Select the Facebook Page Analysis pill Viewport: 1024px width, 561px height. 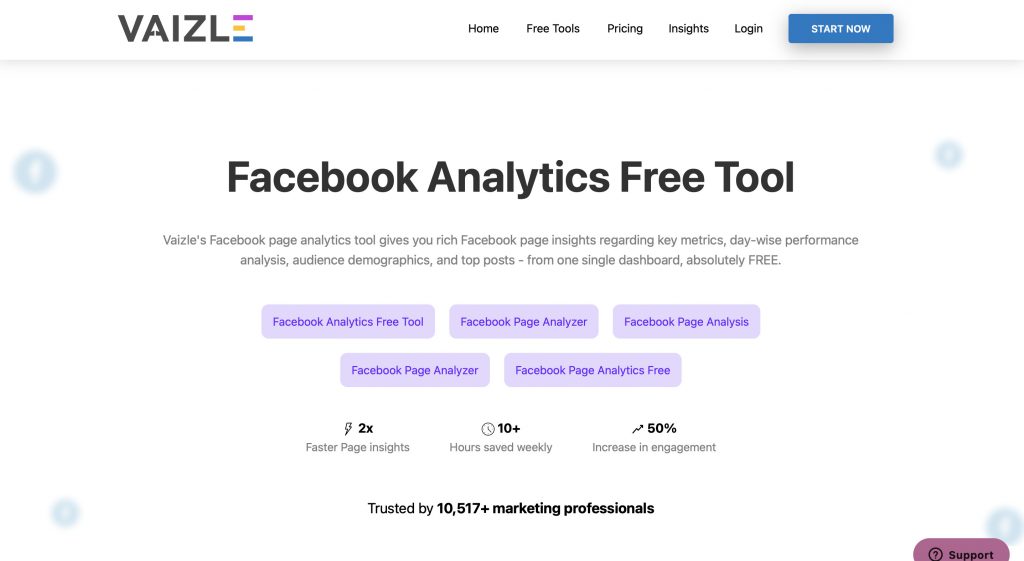686,321
